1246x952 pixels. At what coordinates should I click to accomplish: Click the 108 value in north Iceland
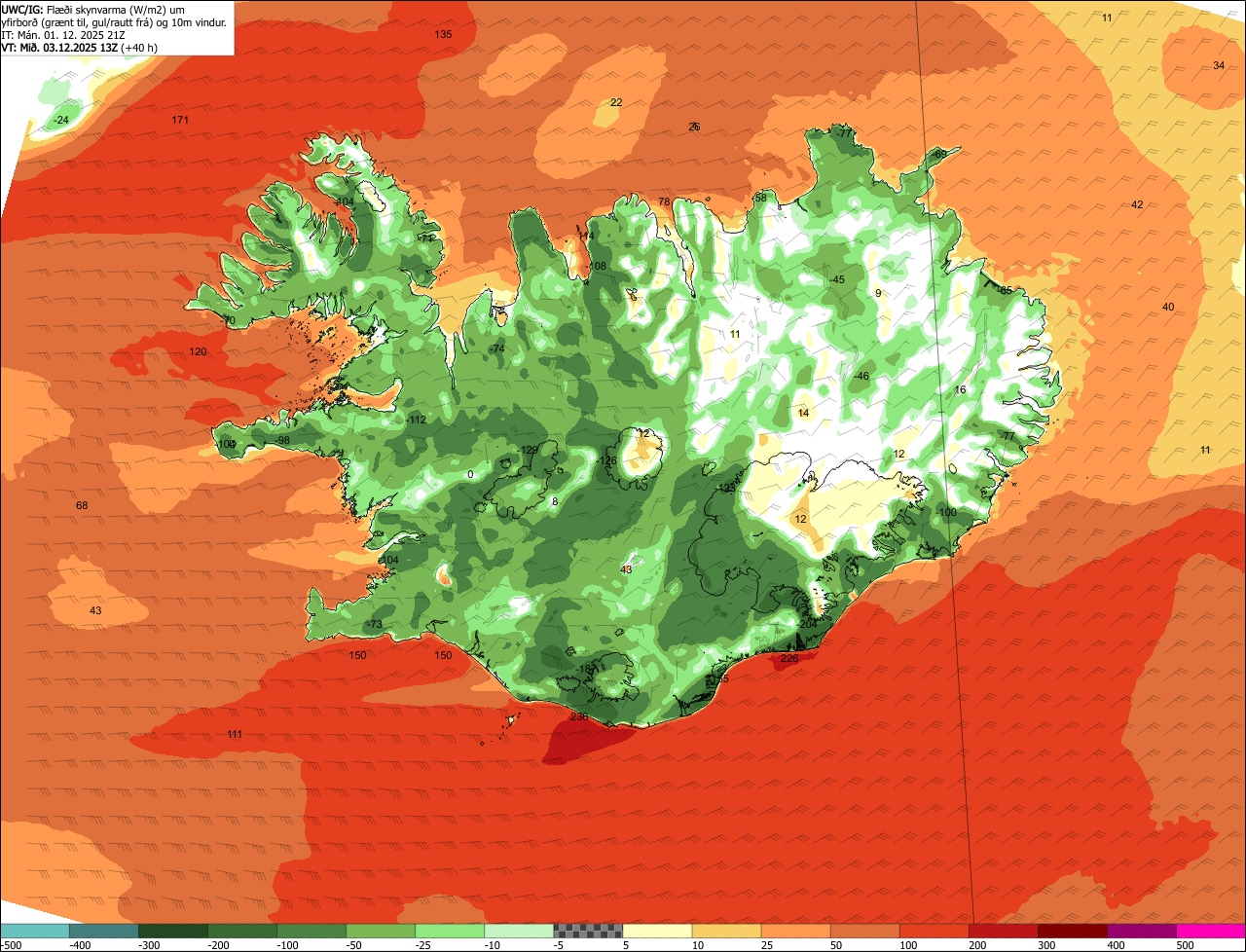coord(597,266)
